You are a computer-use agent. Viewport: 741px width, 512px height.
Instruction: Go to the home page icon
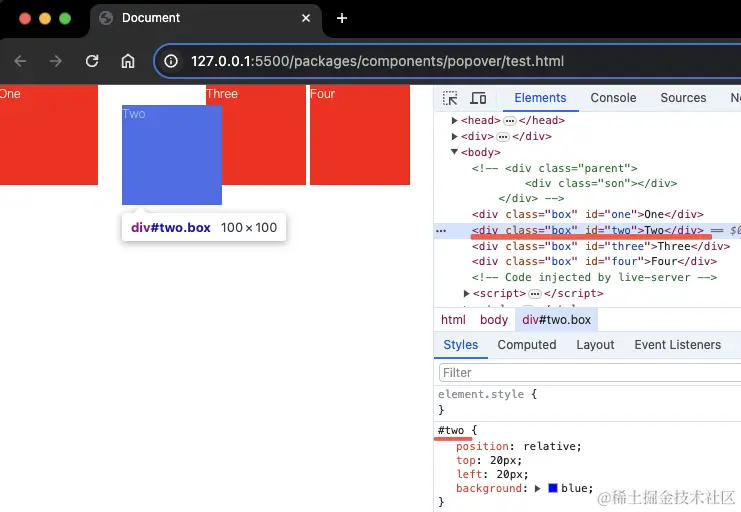point(128,61)
